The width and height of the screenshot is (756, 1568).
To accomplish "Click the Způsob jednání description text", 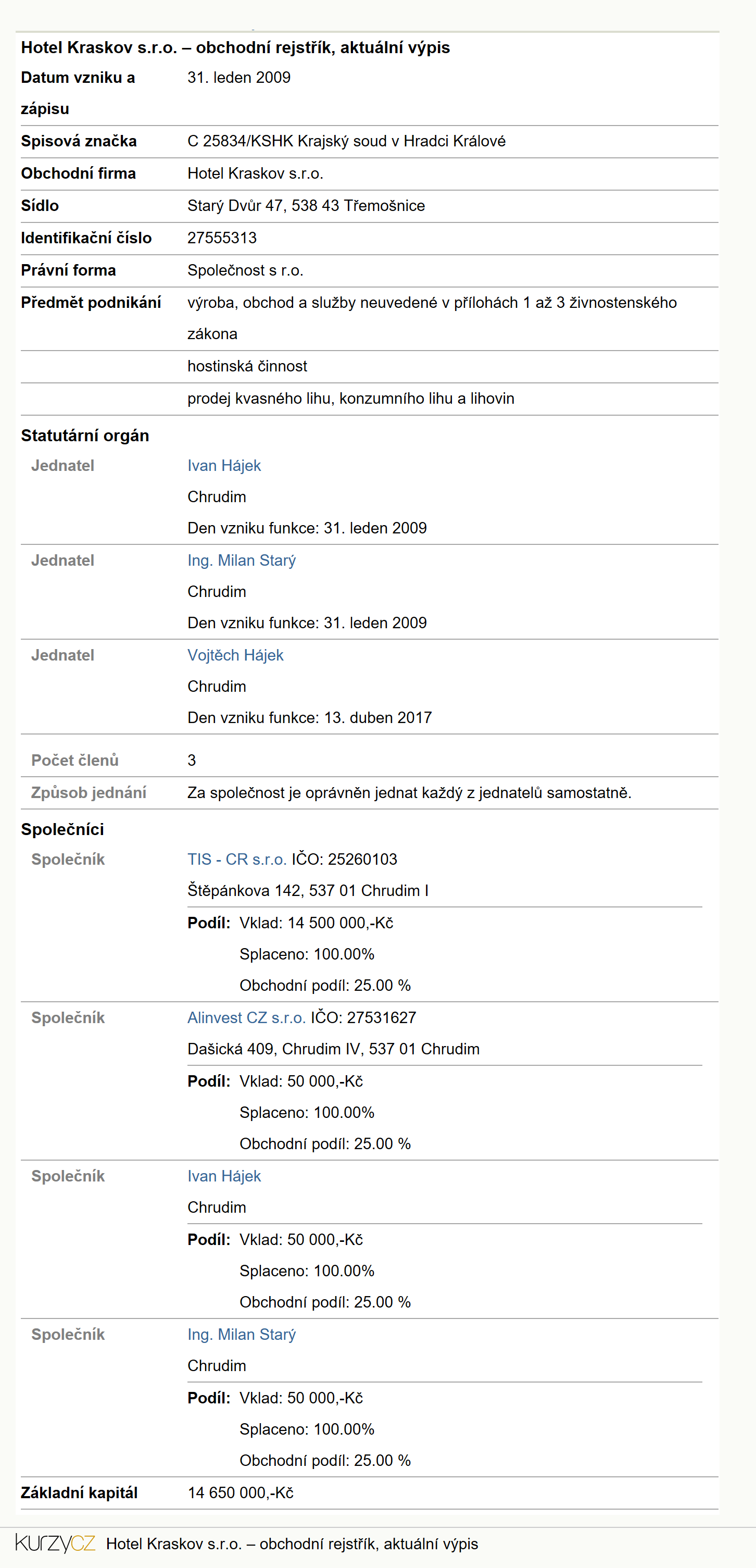I will [409, 792].
